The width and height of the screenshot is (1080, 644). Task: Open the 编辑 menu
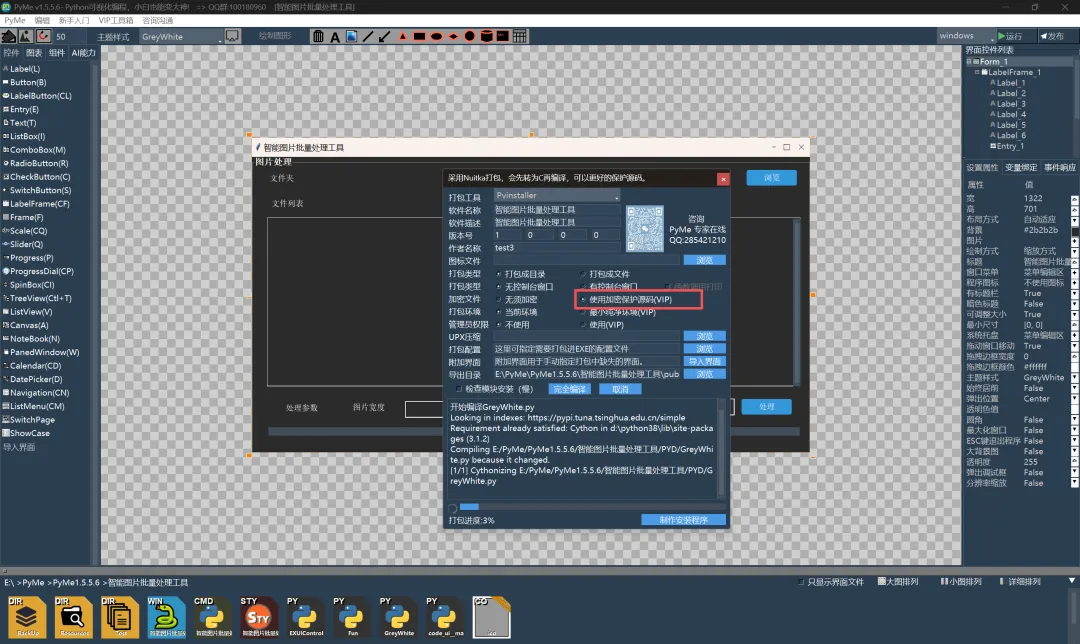coord(42,21)
